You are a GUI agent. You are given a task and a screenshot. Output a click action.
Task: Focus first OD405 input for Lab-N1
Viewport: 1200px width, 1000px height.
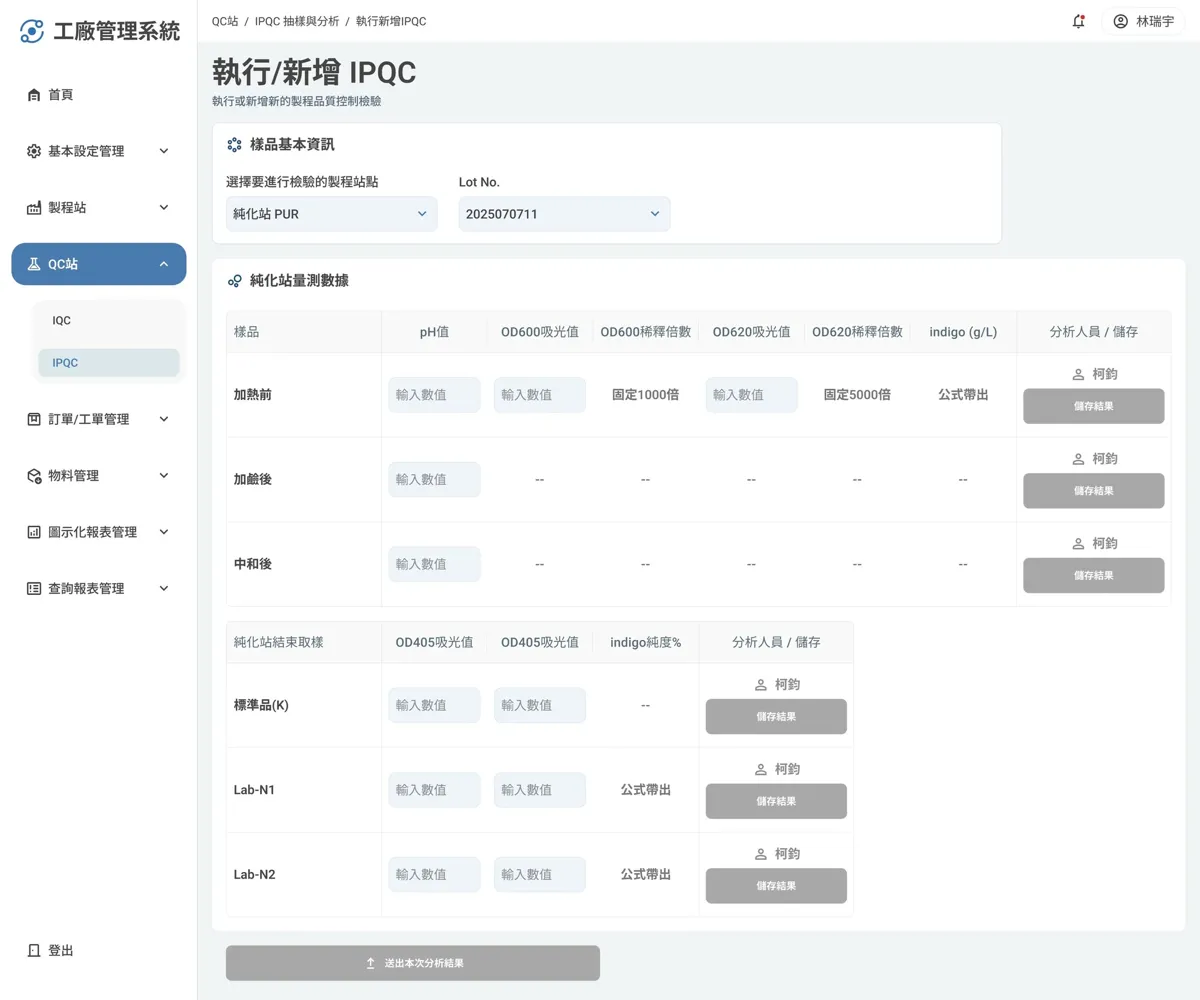pyautogui.click(x=434, y=790)
